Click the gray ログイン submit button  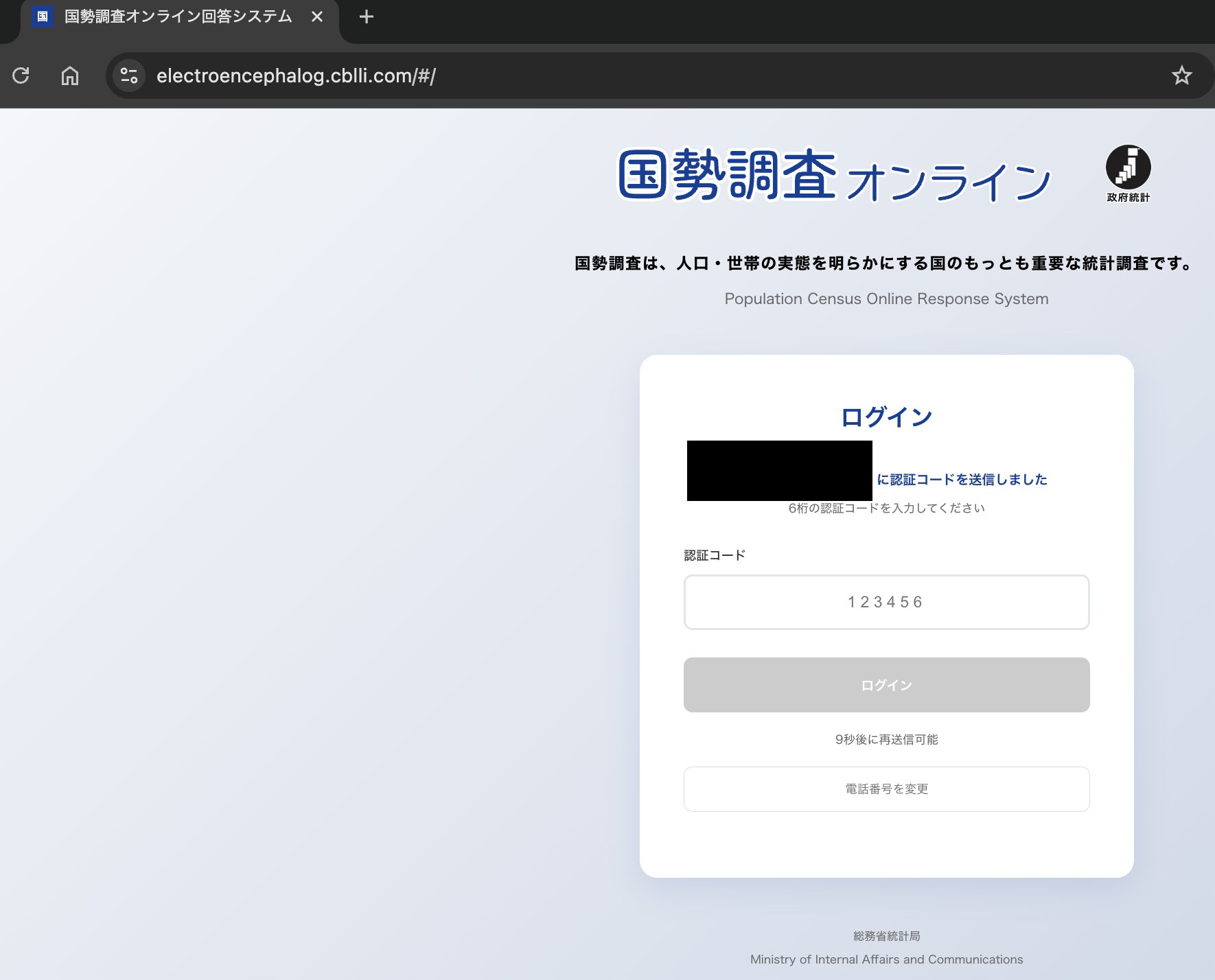886,685
